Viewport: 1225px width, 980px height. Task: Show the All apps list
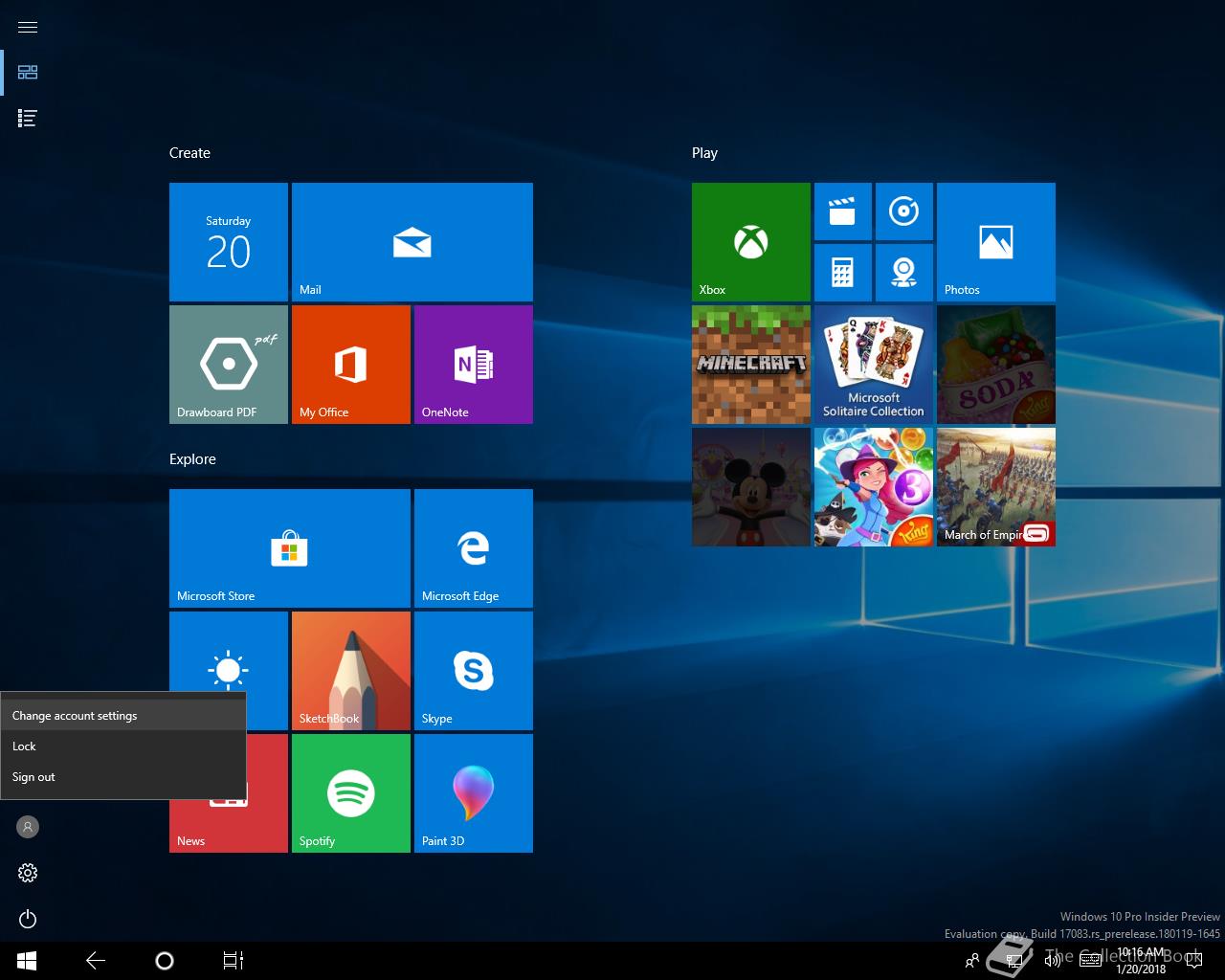pos(28,118)
